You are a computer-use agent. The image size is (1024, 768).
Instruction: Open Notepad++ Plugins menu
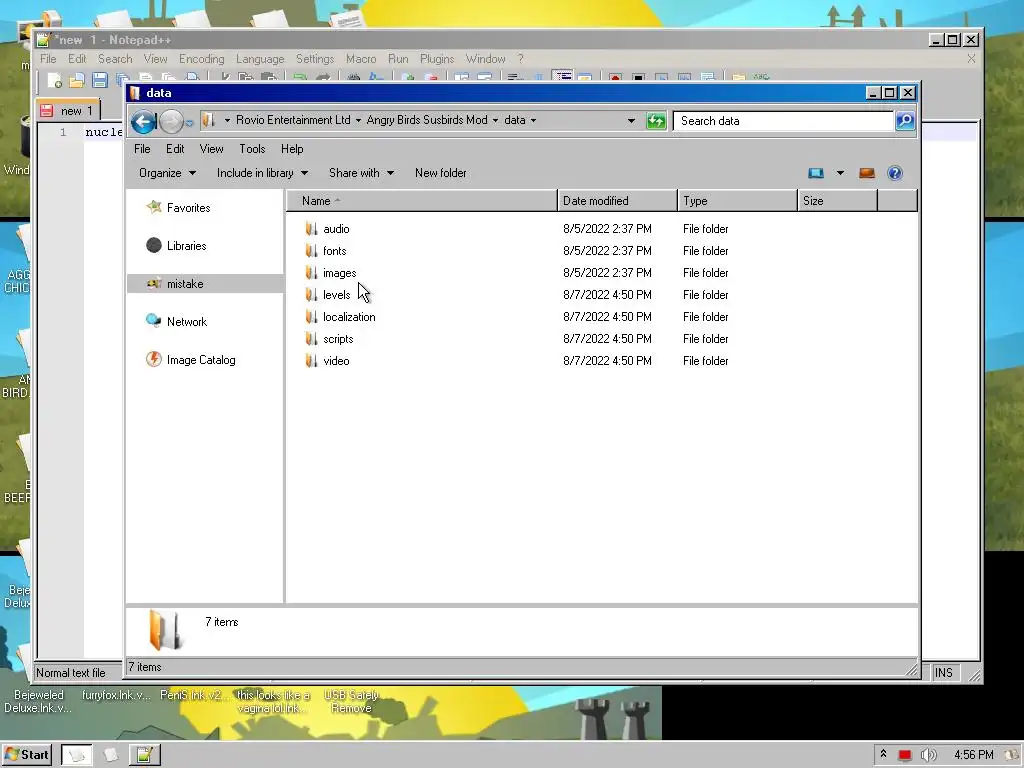point(437,59)
